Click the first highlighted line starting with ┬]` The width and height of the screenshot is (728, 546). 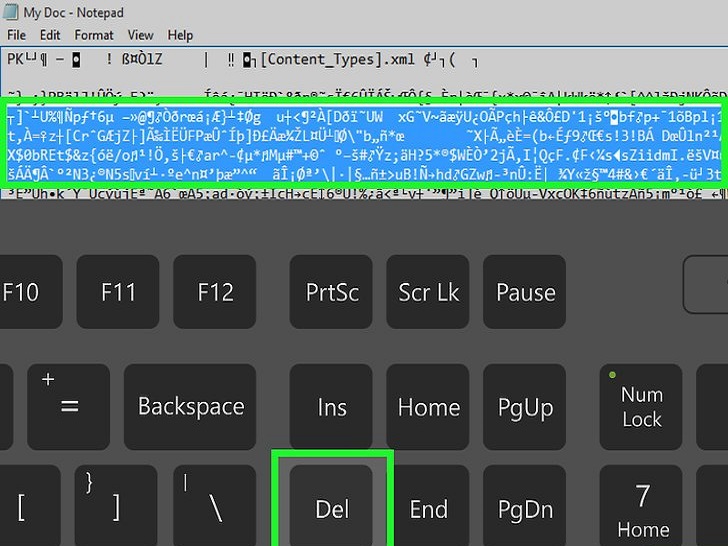[364, 117]
